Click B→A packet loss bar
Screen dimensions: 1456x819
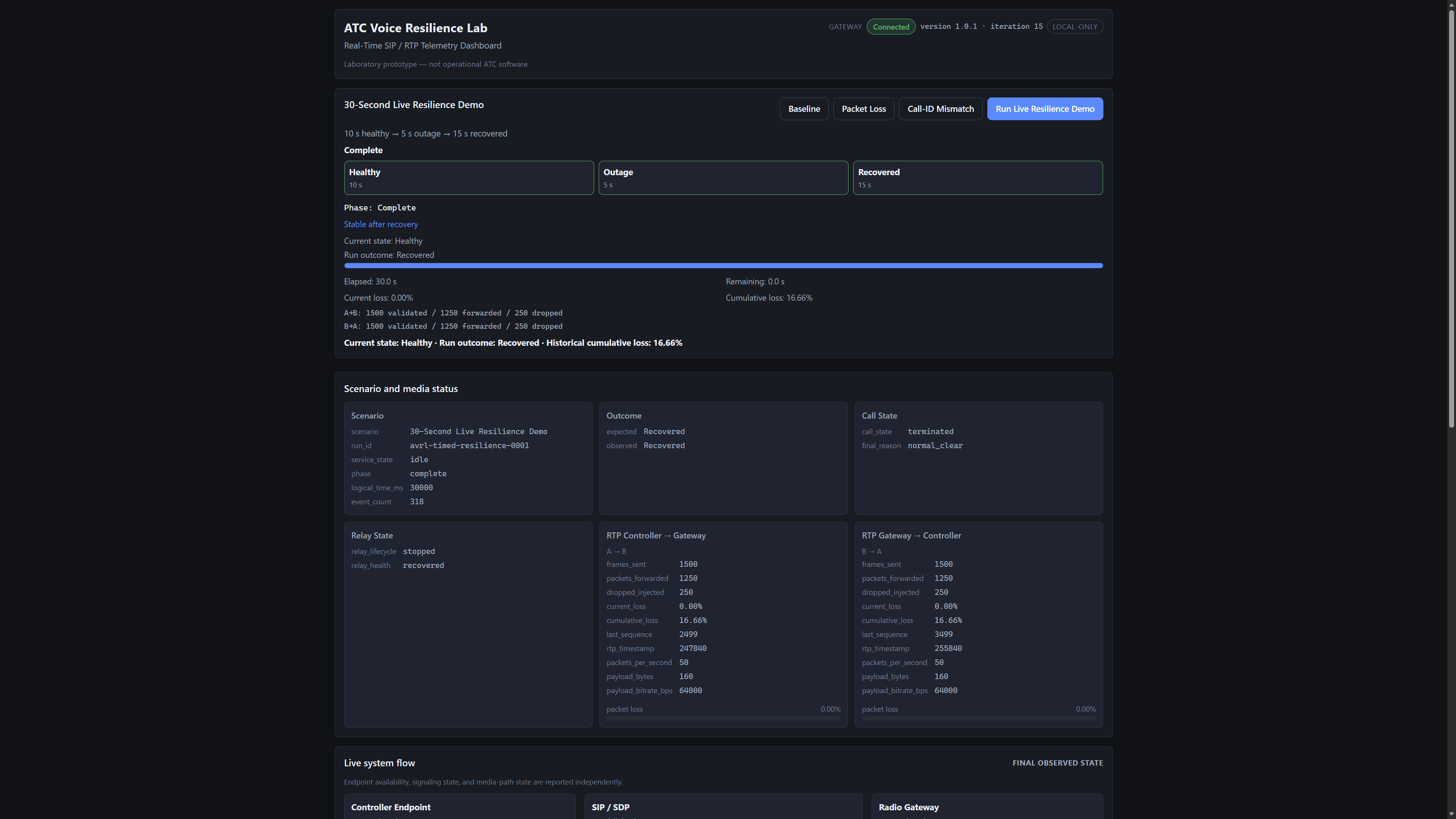[x=978, y=719]
